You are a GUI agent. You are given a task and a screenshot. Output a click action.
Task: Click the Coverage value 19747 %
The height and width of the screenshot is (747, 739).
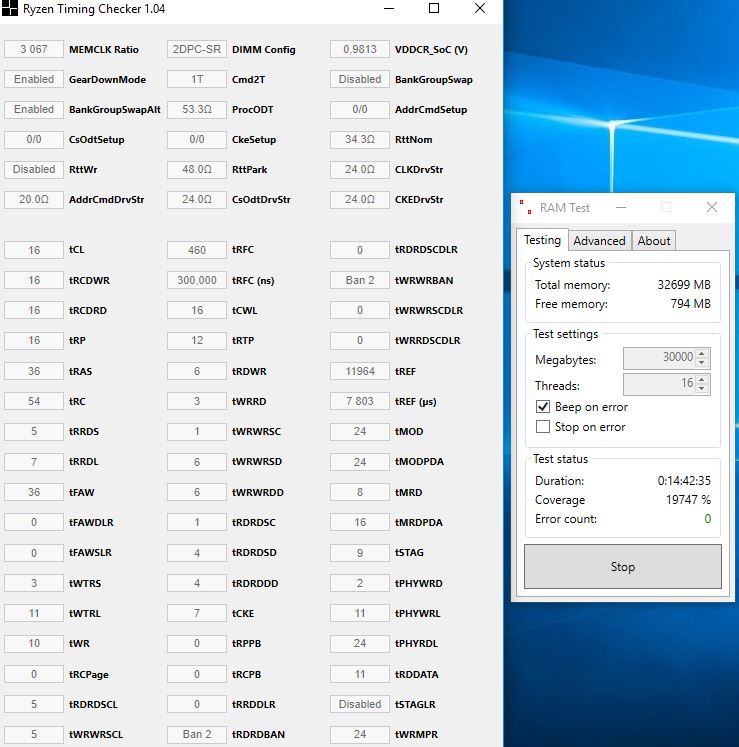click(688, 500)
